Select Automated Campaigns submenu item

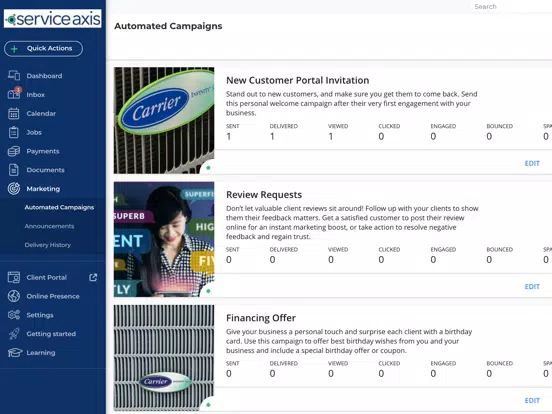(x=59, y=207)
